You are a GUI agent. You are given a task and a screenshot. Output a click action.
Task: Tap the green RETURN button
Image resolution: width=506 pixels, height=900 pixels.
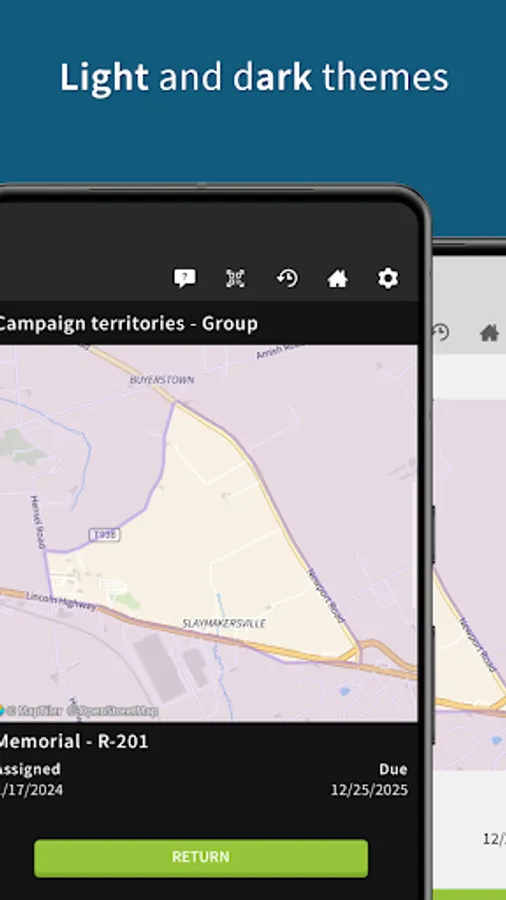(x=201, y=858)
